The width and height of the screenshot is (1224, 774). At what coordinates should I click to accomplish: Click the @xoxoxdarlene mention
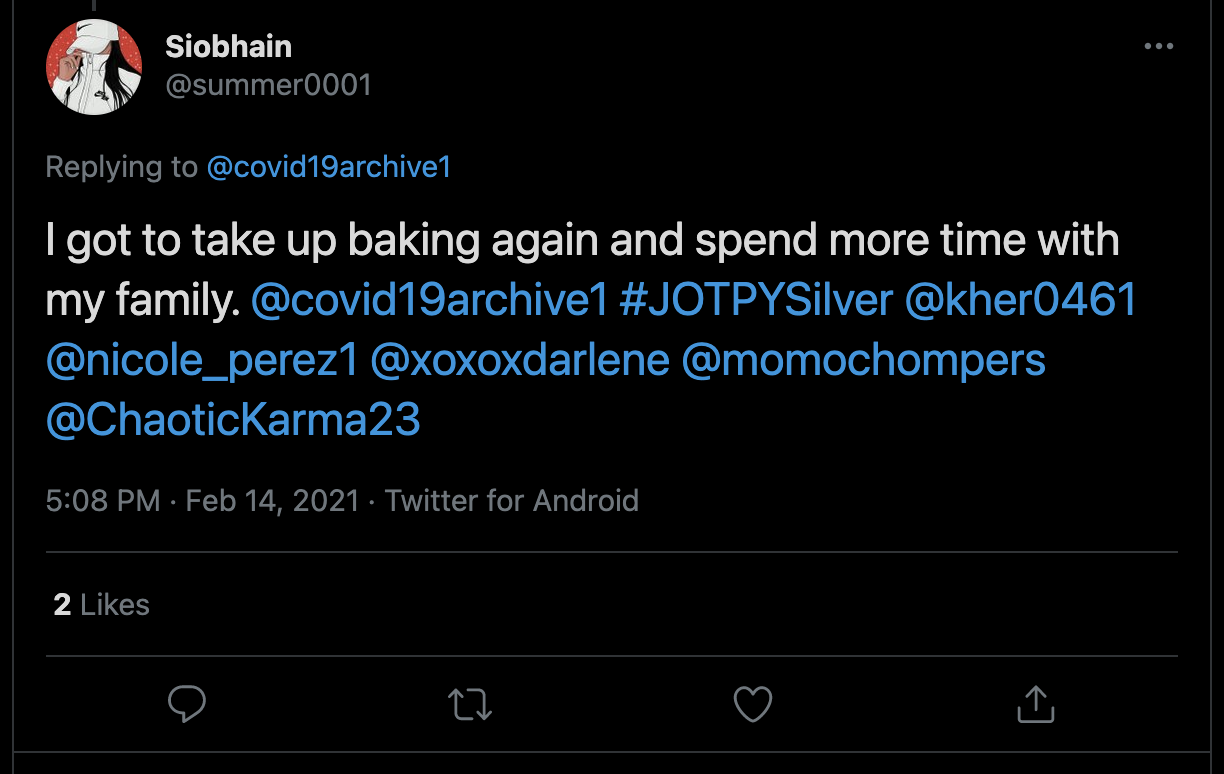coord(520,360)
